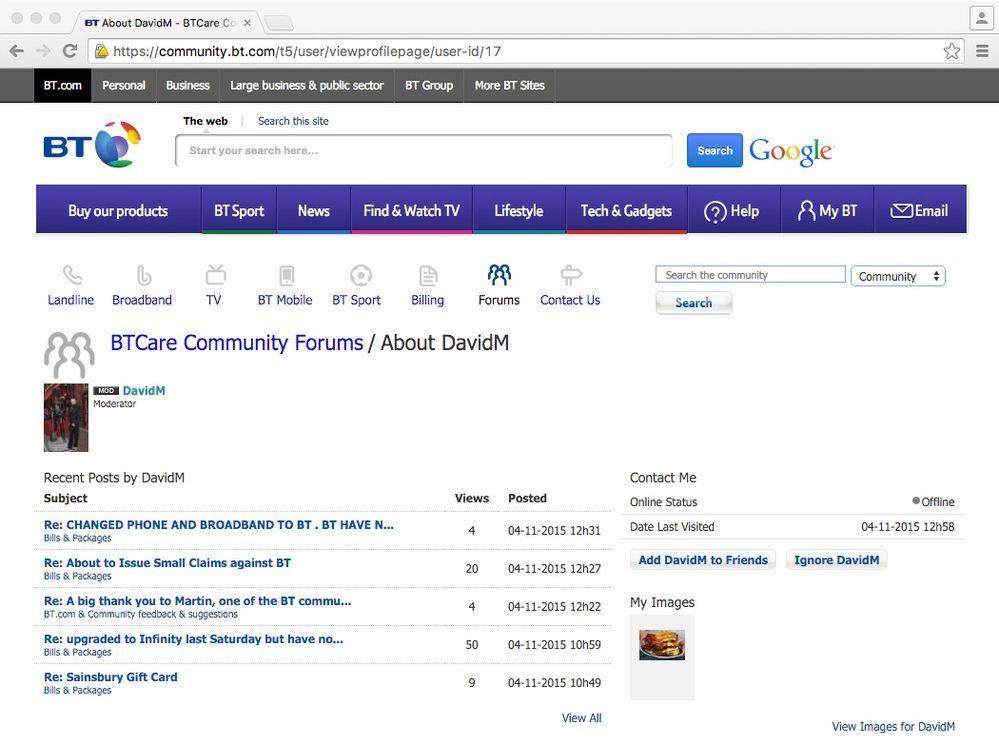Open the Broadband icon
The width and height of the screenshot is (999, 745).
point(144,275)
